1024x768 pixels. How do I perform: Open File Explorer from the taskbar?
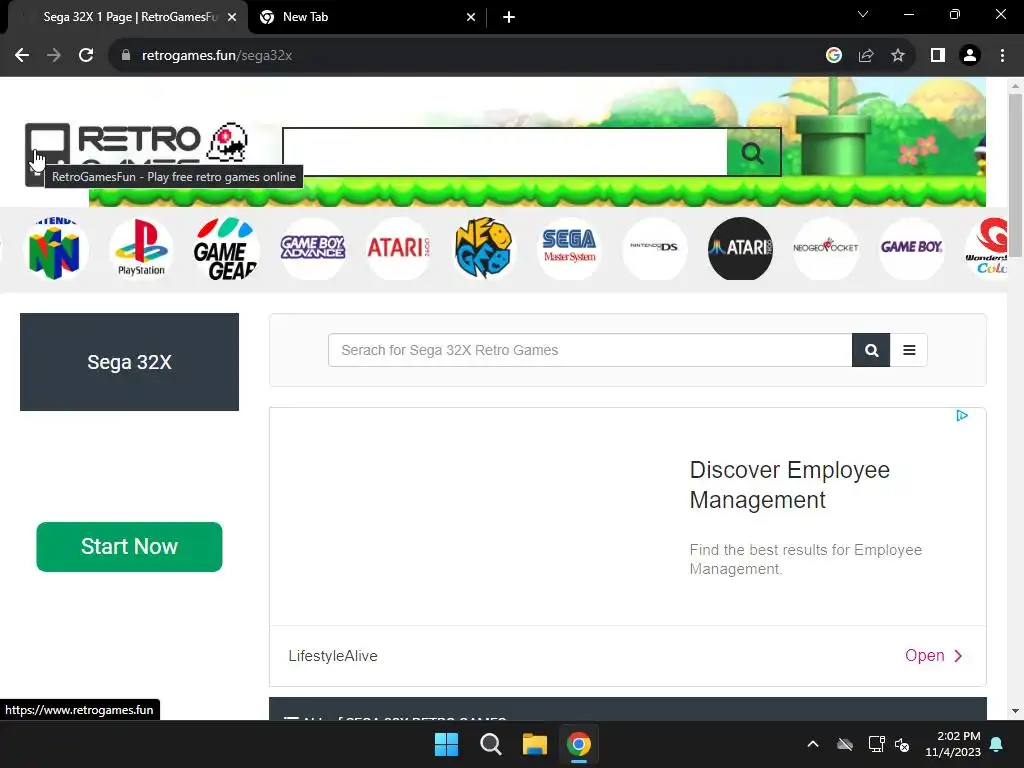pyautogui.click(x=534, y=744)
